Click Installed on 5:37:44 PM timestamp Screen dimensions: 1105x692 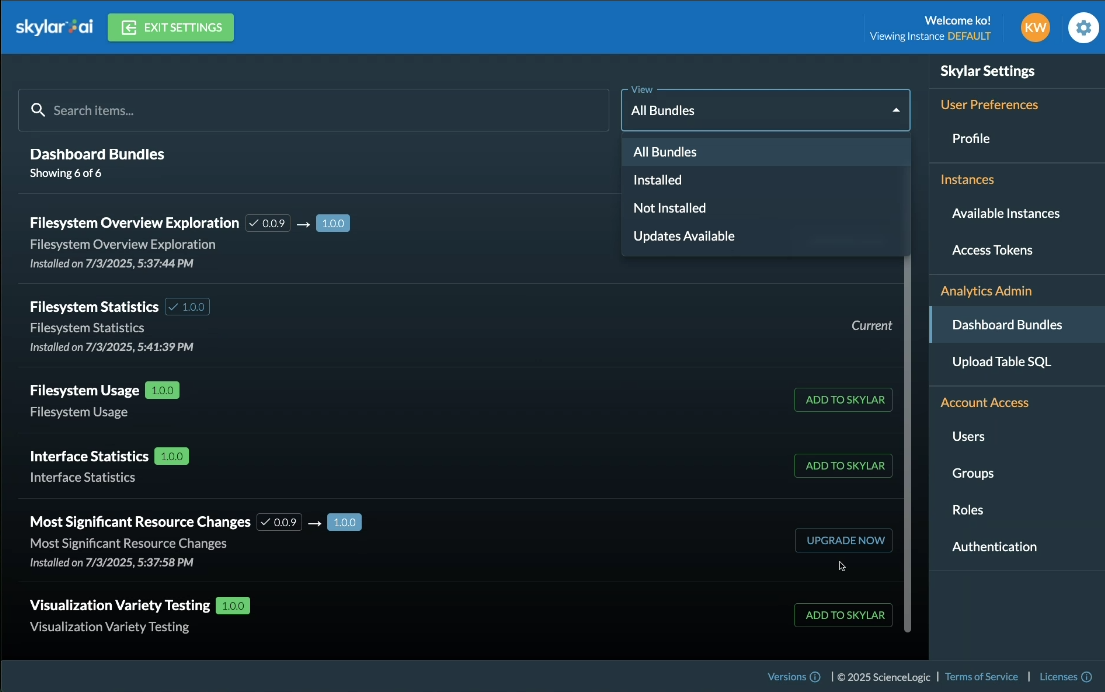tap(111, 264)
